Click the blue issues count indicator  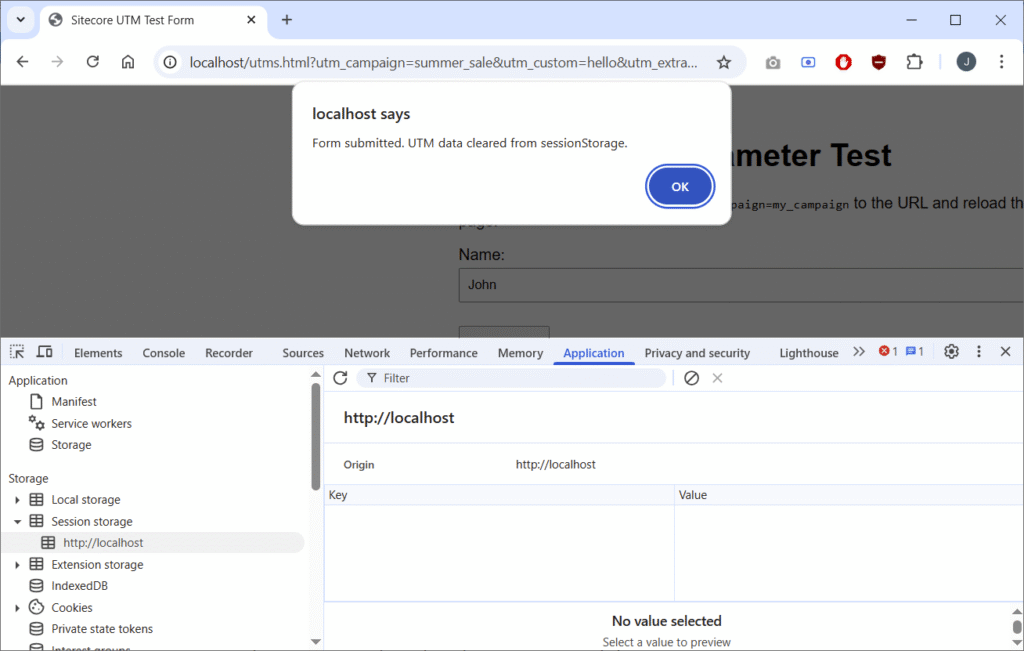914,351
